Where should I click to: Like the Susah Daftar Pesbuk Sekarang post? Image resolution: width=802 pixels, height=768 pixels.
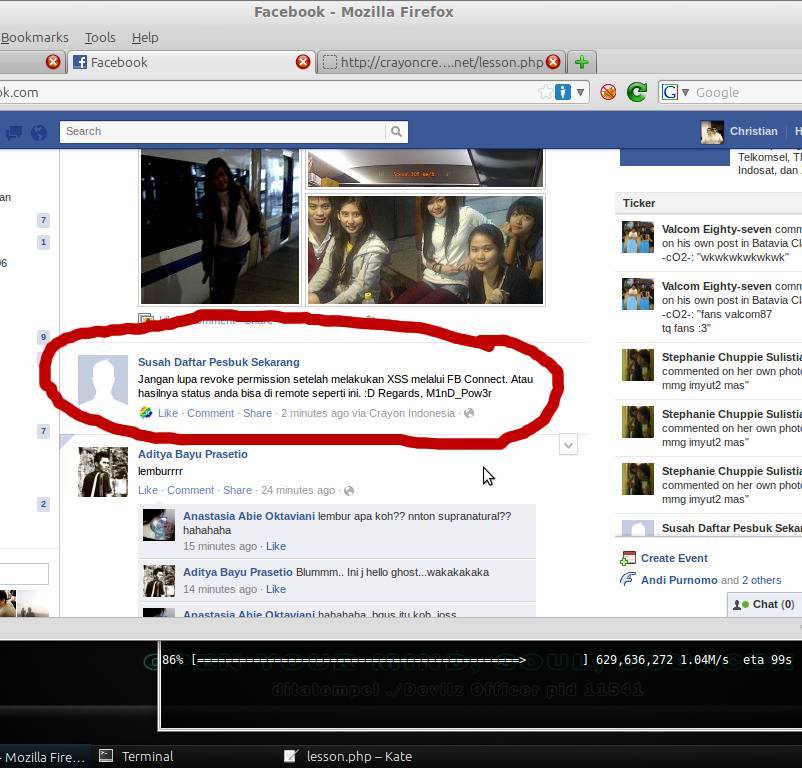[168, 413]
